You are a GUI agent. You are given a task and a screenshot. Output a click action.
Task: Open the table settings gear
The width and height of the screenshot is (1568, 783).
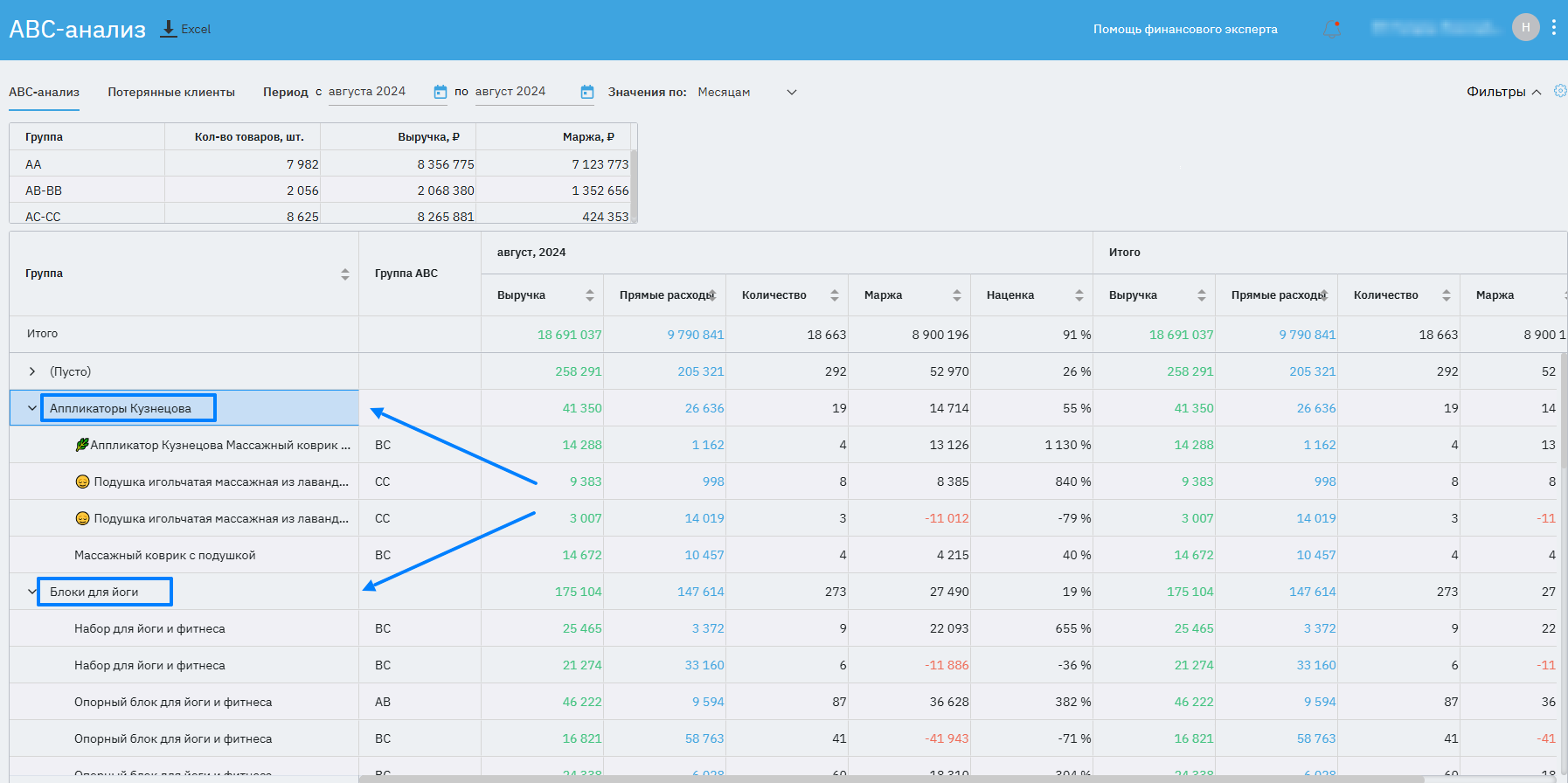[1559, 91]
